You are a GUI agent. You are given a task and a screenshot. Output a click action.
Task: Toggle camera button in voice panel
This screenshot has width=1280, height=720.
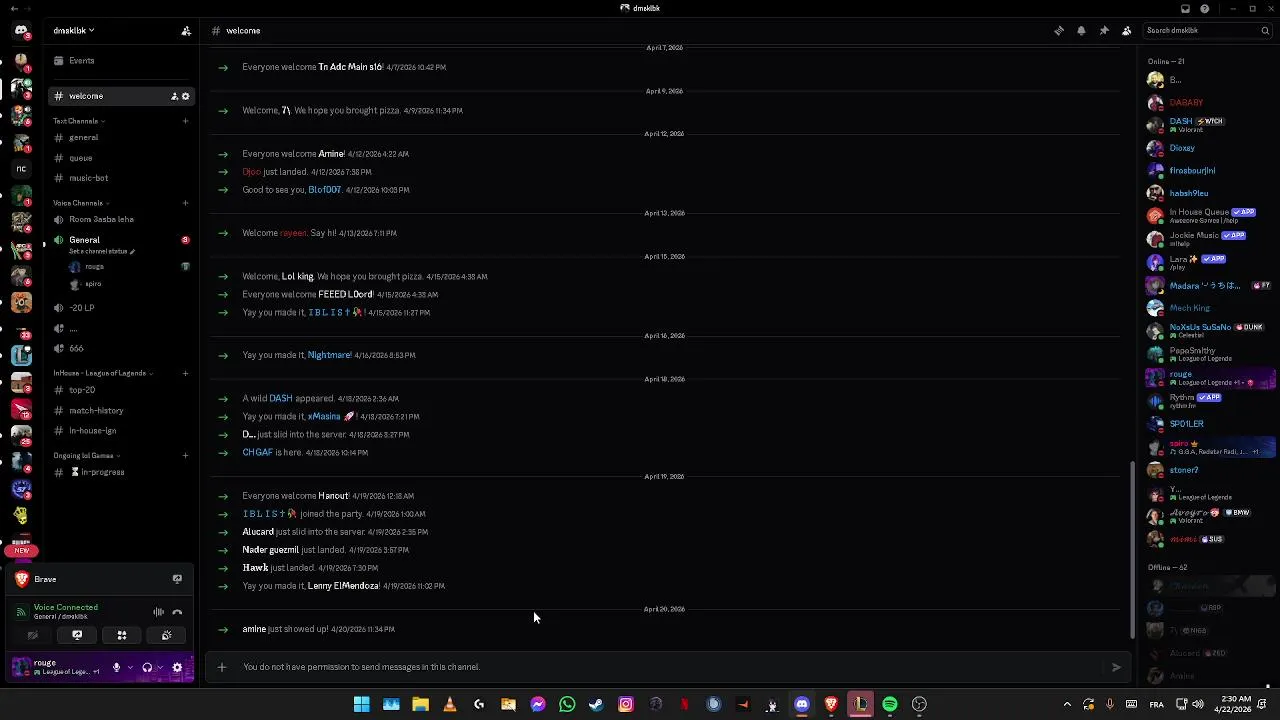click(32, 635)
